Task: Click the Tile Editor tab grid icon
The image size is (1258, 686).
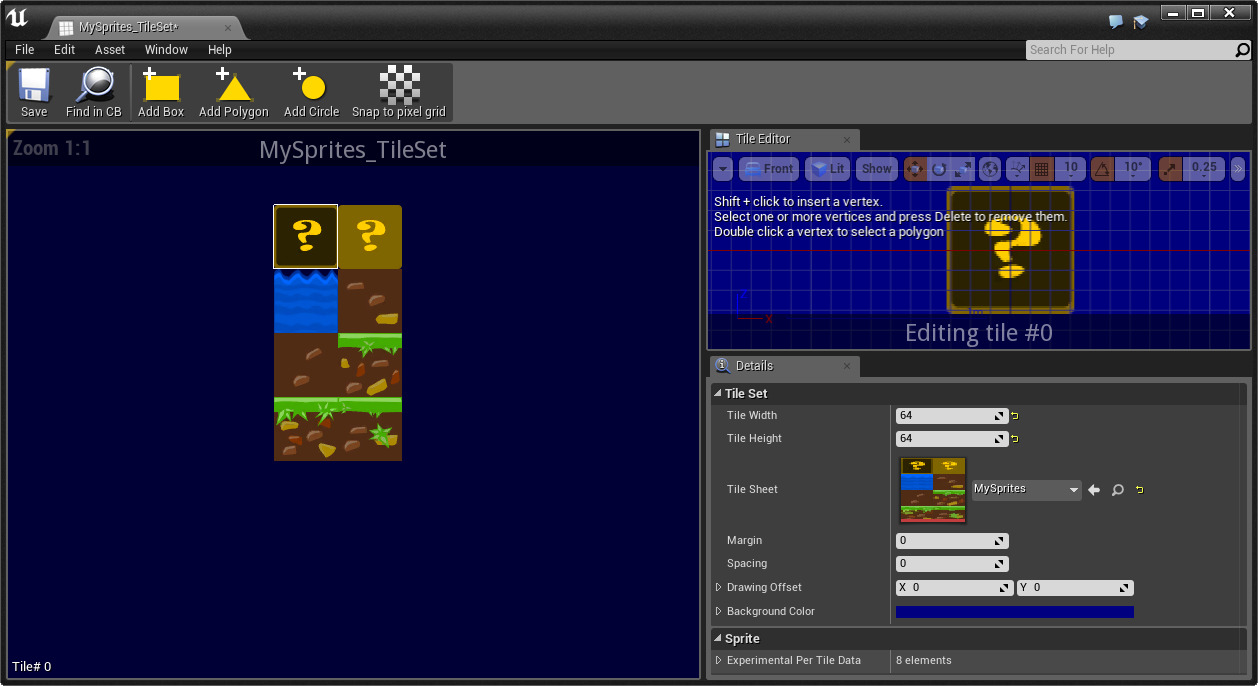Action: pyautogui.click(x=723, y=140)
